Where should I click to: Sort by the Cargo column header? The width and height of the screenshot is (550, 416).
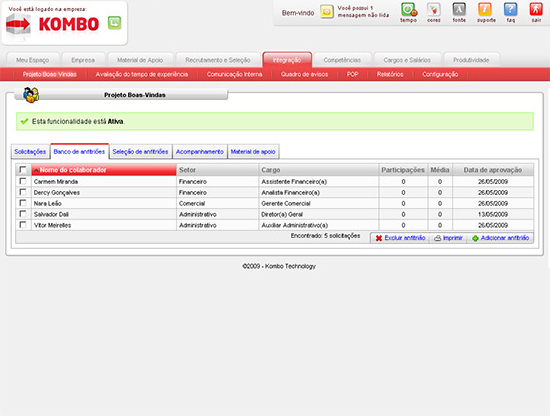[318, 170]
